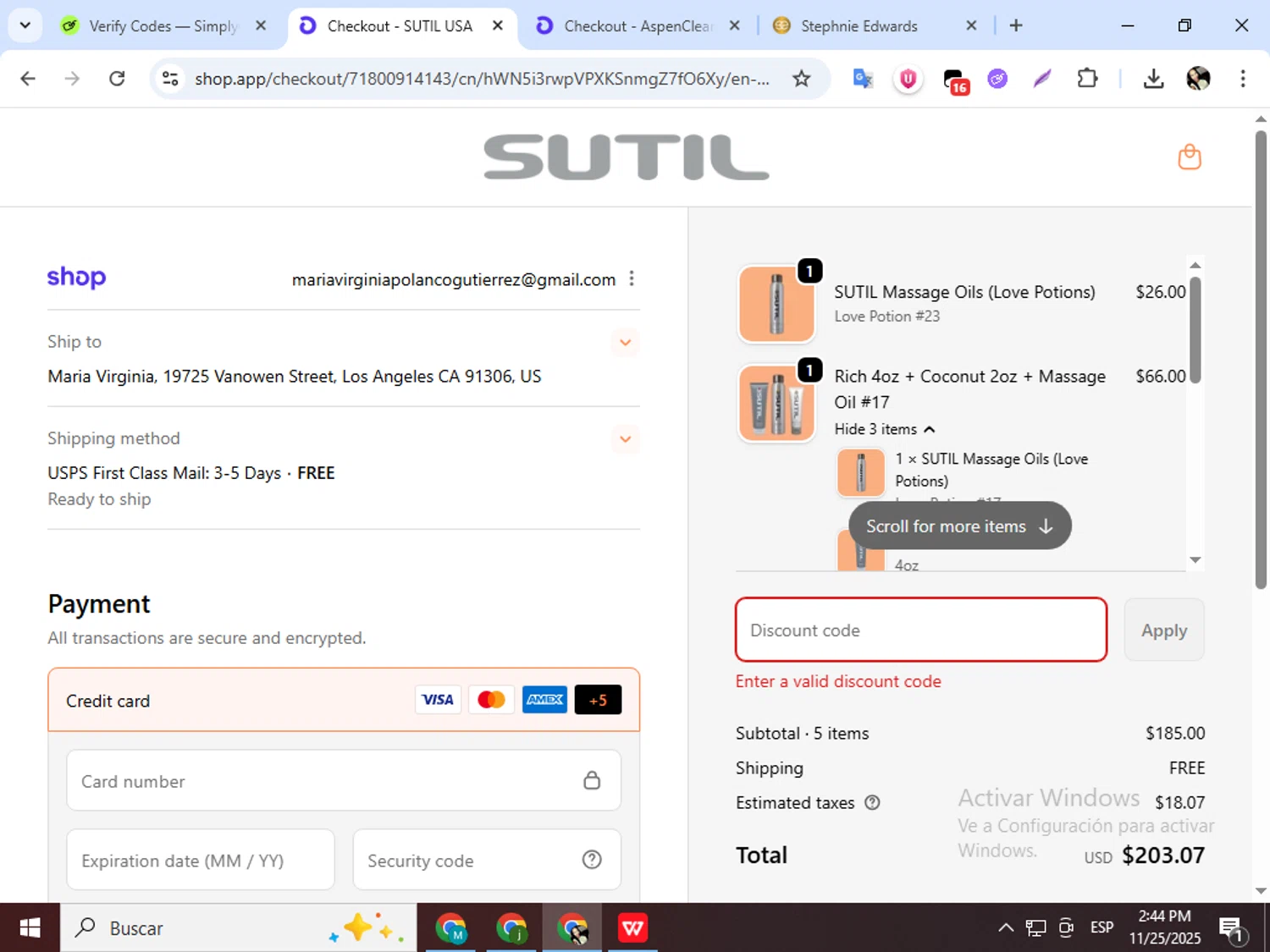Viewport: 1270px width, 952px height.
Task: Click the order summary scroll-down arrow
Action: point(1195,559)
